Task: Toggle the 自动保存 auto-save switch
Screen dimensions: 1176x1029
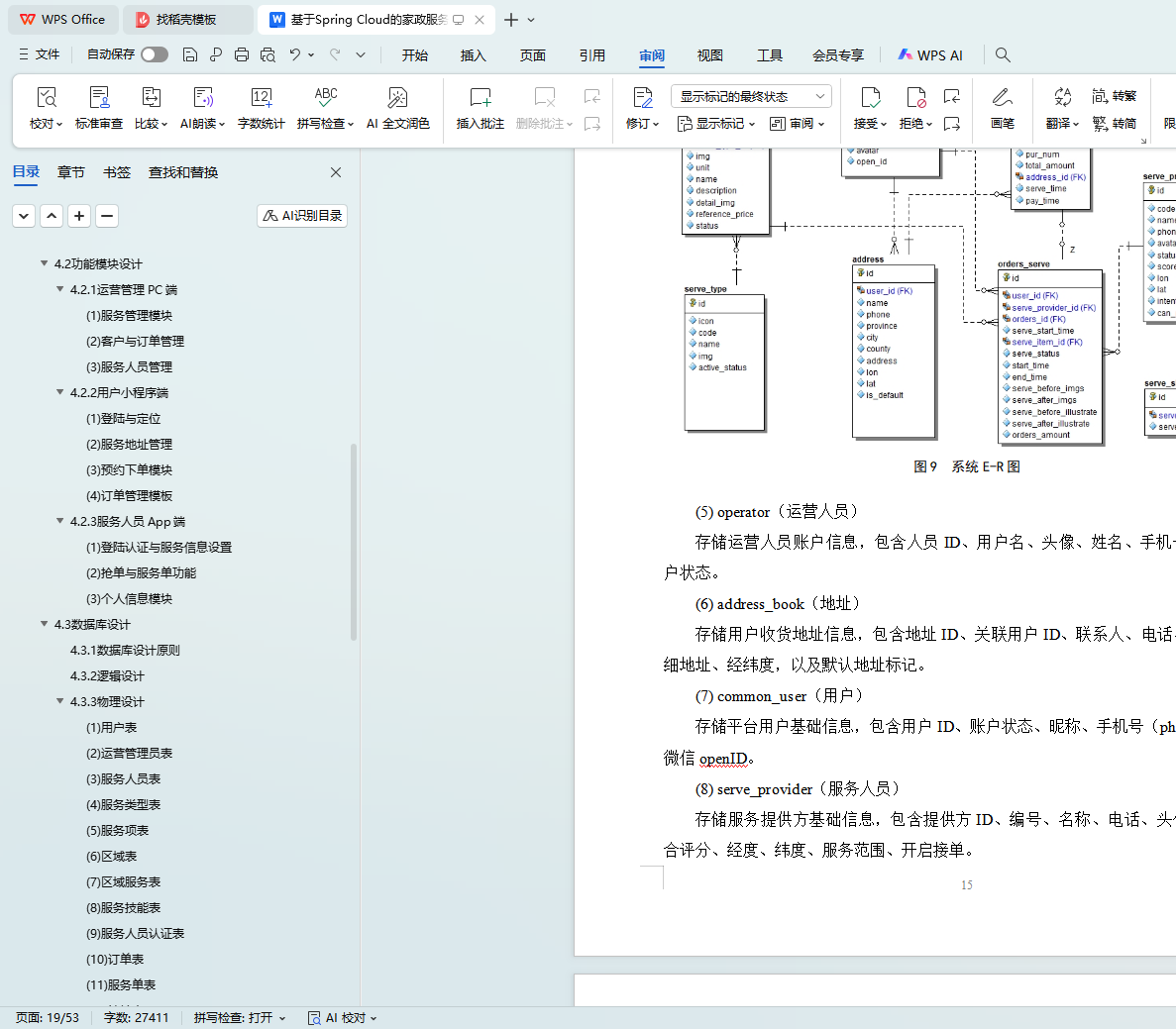Action: (155, 54)
